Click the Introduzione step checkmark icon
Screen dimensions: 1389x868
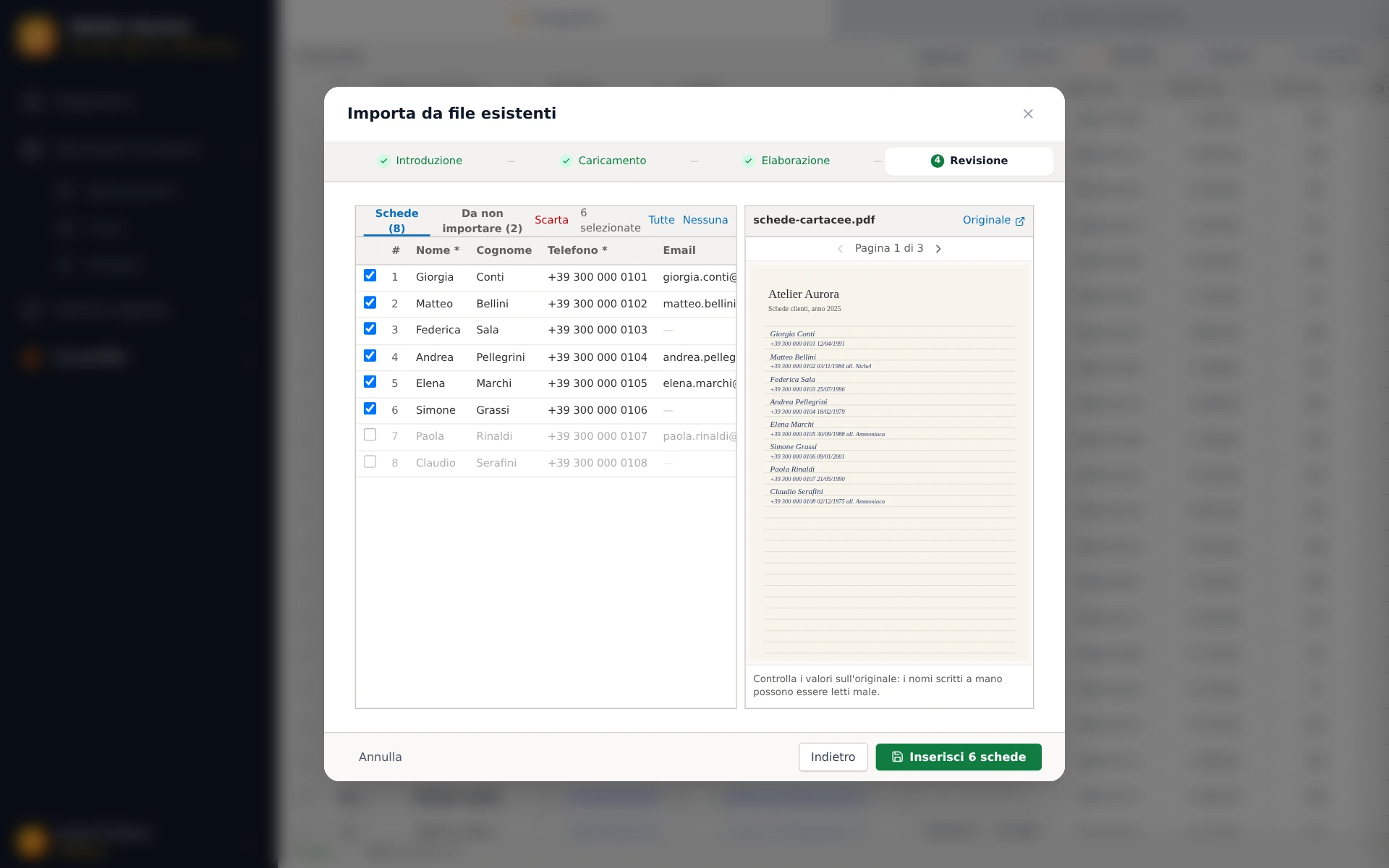(384, 161)
